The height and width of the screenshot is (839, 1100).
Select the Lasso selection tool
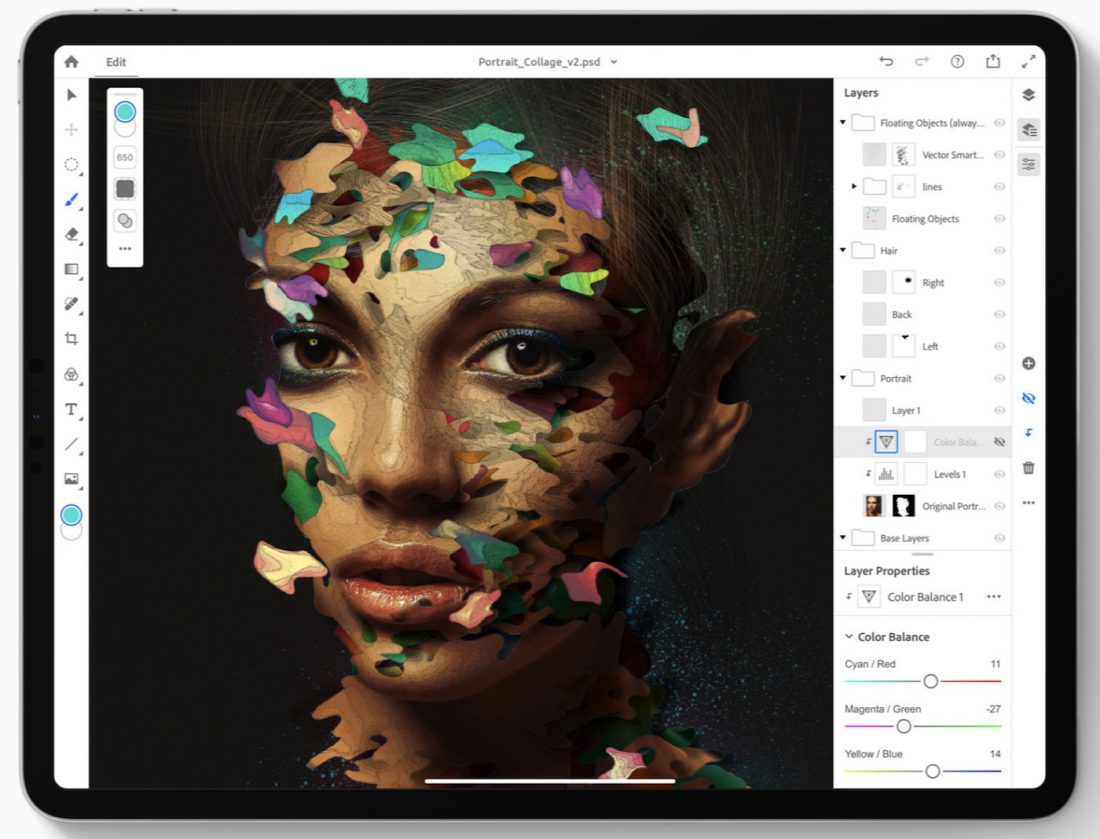[x=71, y=165]
